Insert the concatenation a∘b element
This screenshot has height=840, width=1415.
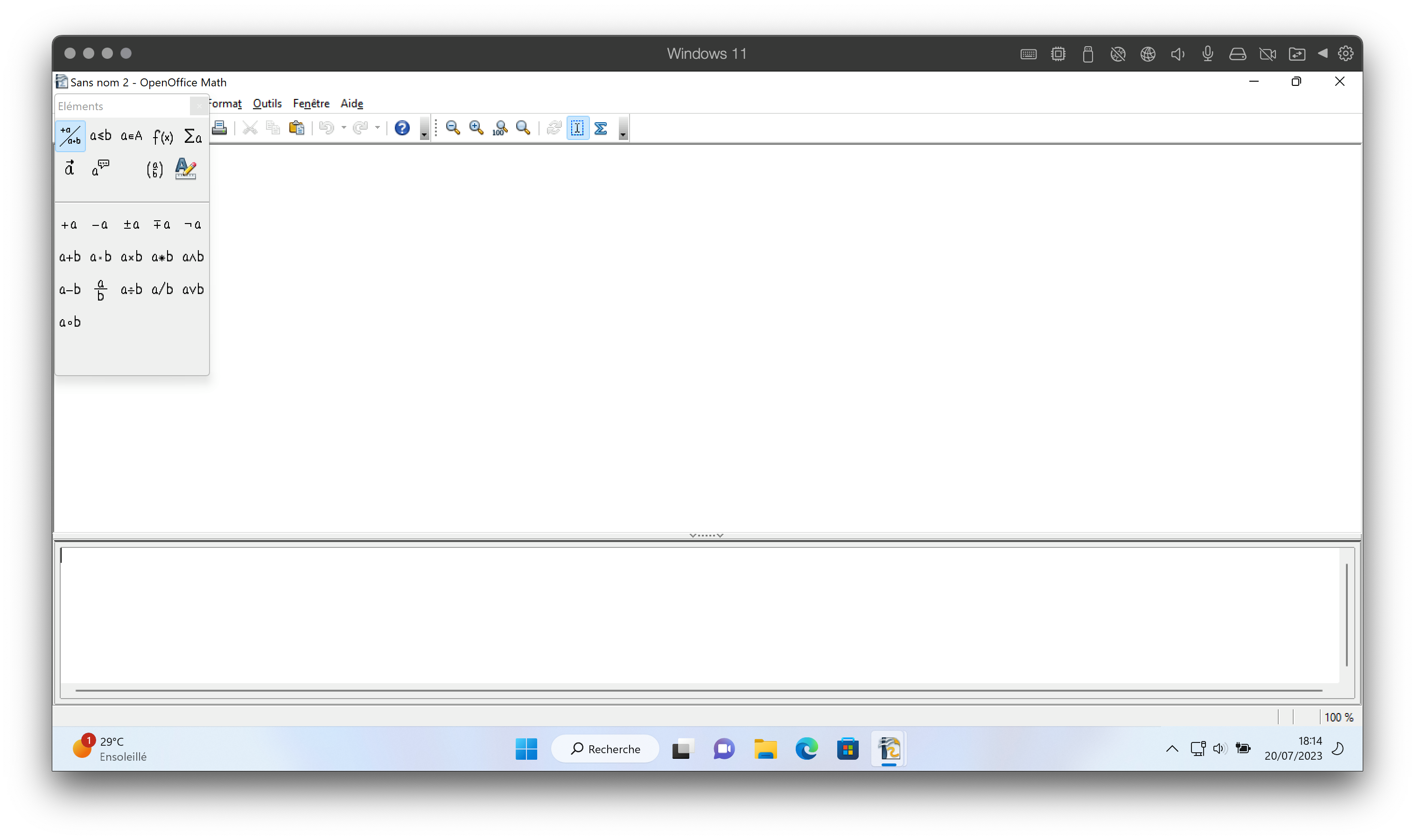70,322
